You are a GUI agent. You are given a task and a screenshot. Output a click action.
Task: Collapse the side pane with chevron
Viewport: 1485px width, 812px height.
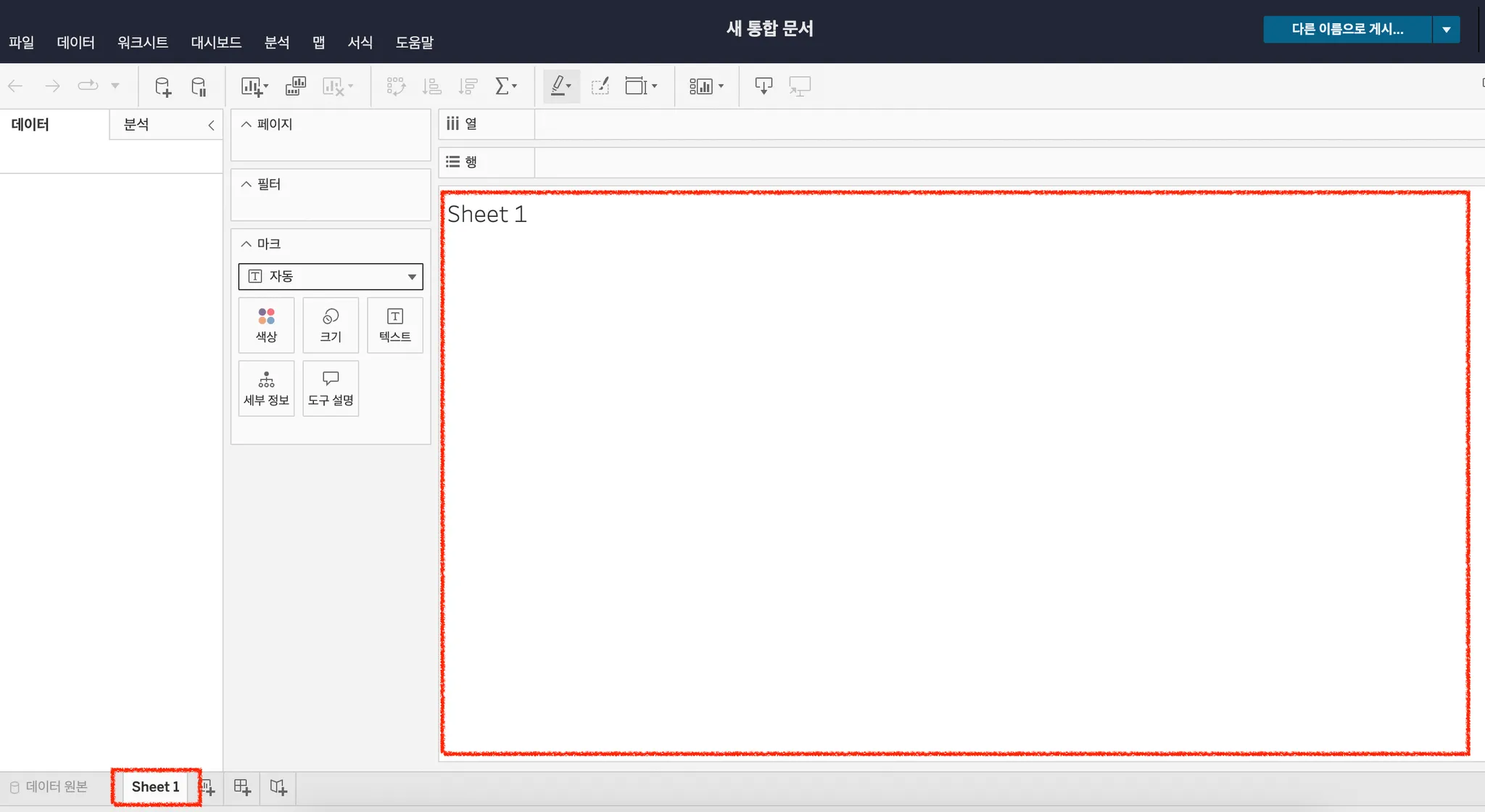[211, 125]
